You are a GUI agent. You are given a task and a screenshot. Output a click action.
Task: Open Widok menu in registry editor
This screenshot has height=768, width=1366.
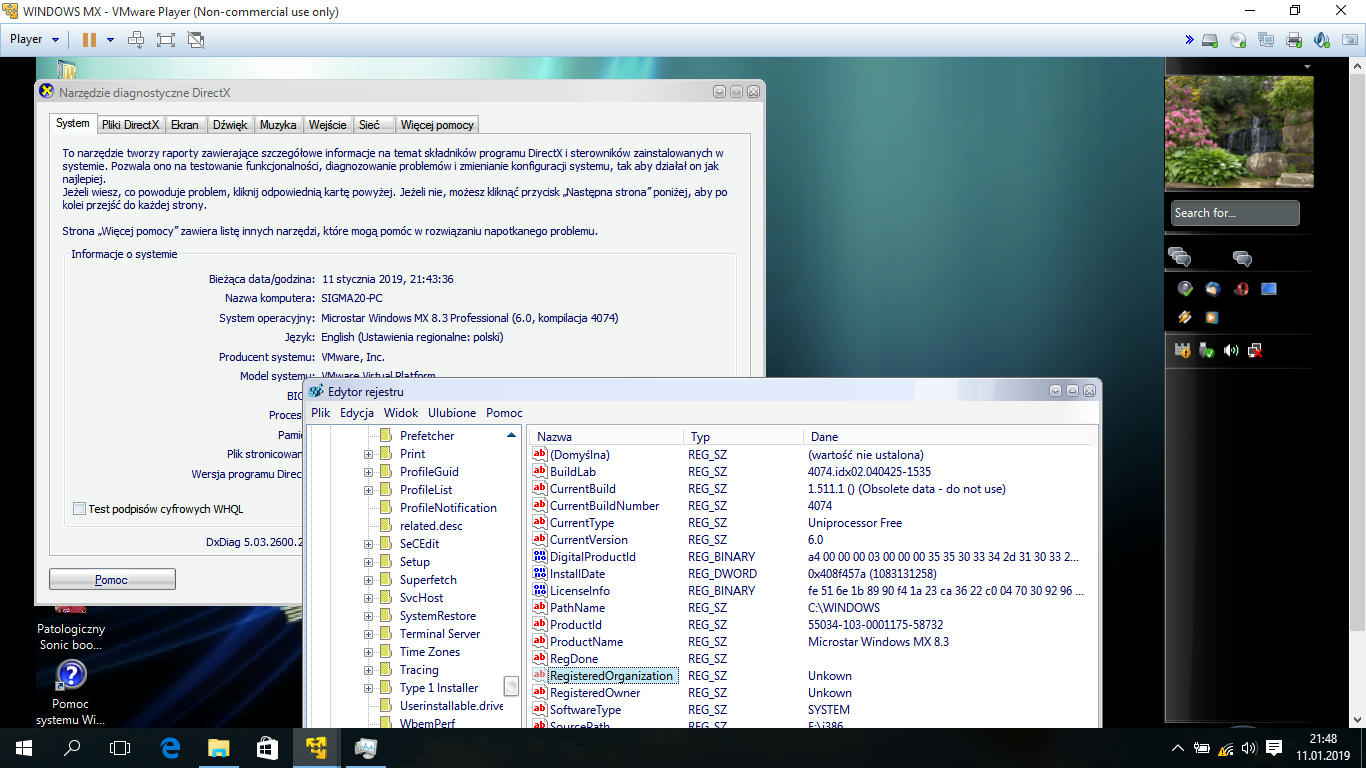(401, 413)
